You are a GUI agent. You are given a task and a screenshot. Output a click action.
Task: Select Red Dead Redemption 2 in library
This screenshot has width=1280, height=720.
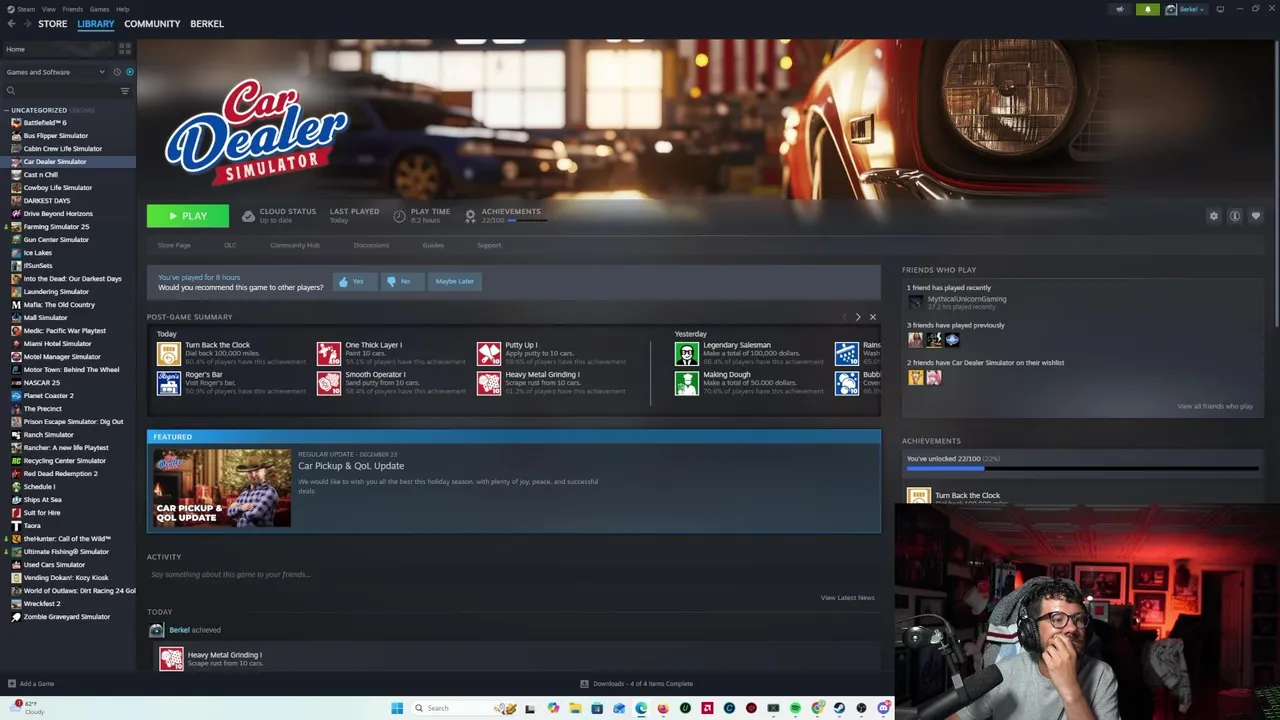pyautogui.click(x=60, y=474)
